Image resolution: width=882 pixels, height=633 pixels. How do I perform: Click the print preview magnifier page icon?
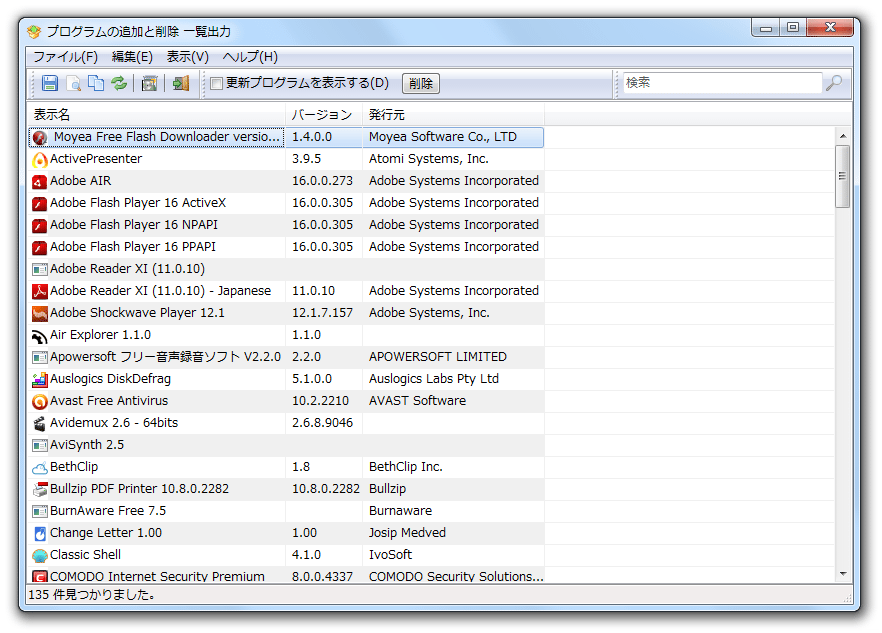[74, 83]
